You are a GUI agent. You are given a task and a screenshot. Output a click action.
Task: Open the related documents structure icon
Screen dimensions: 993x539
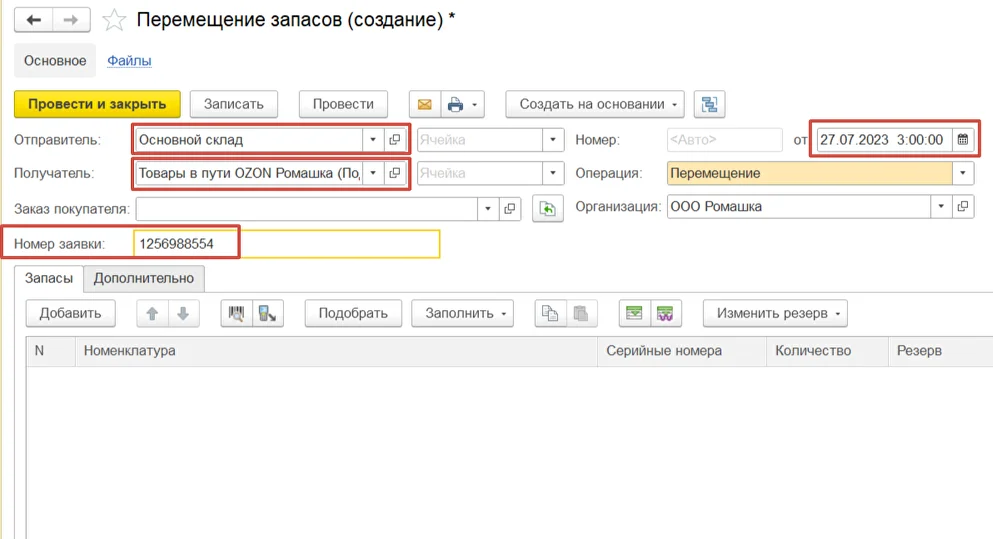coord(709,104)
